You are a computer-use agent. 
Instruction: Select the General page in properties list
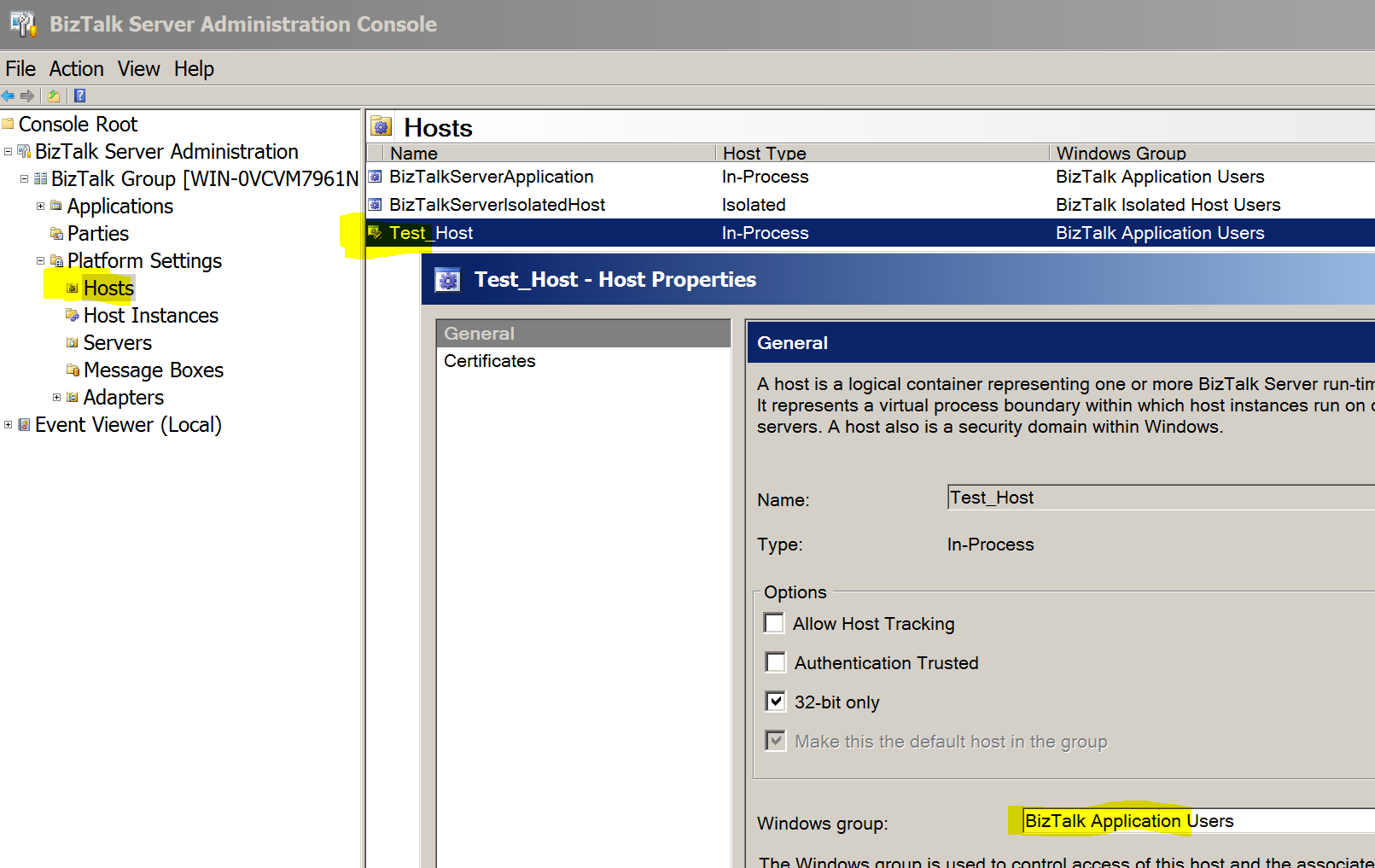(584, 334)
